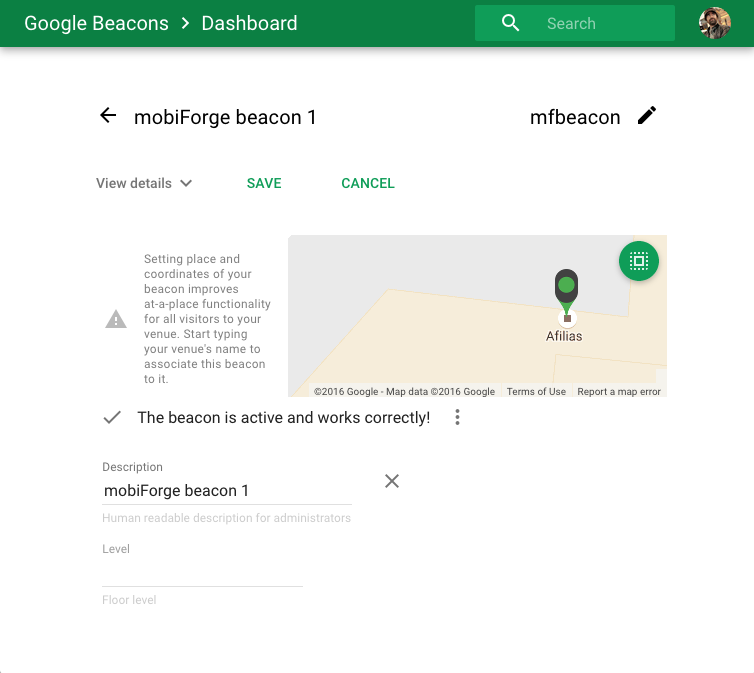Click the CANCEL button

(x=368, y=183)
